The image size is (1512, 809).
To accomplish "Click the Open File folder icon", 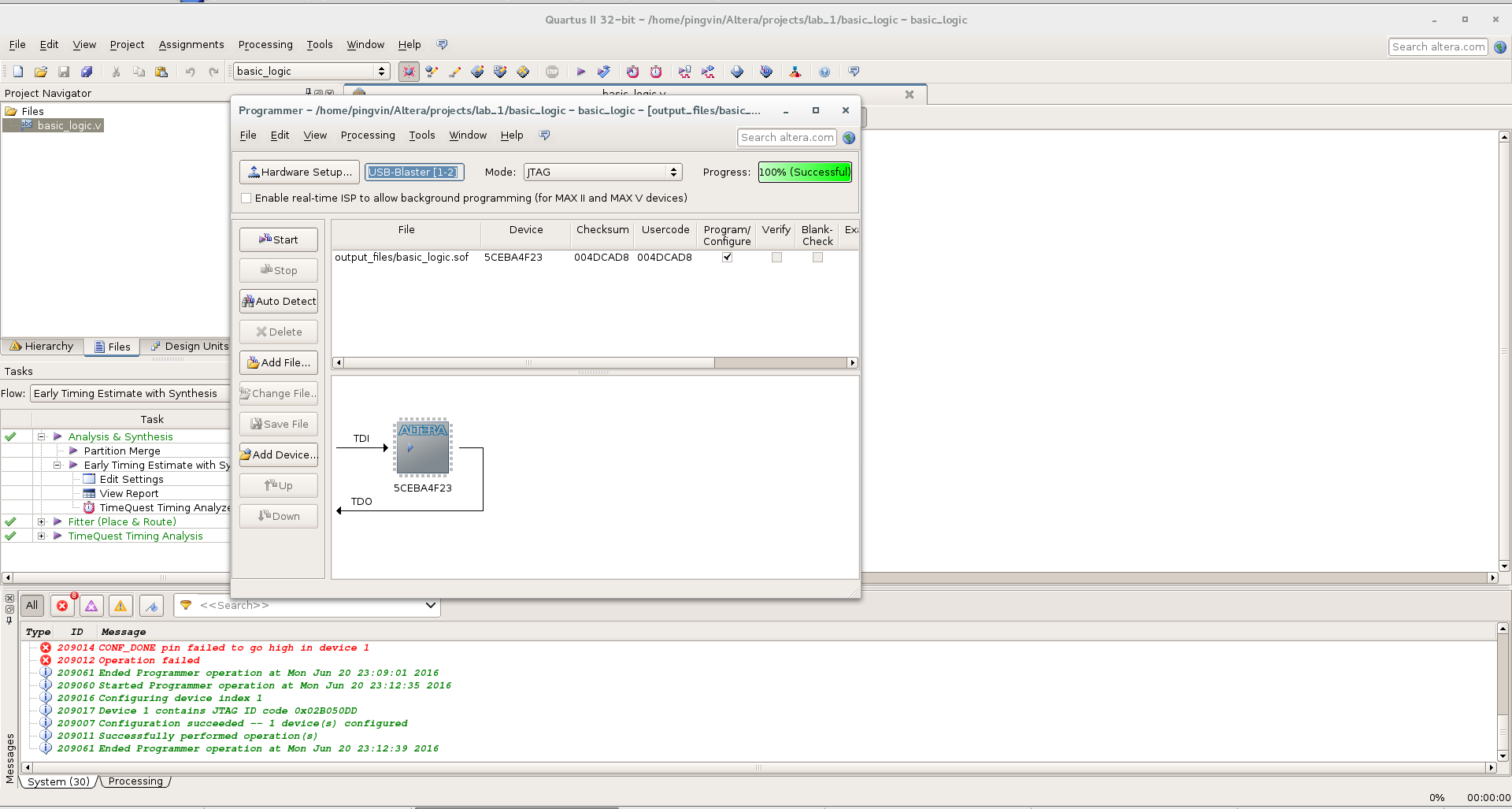I will point(41,72).
